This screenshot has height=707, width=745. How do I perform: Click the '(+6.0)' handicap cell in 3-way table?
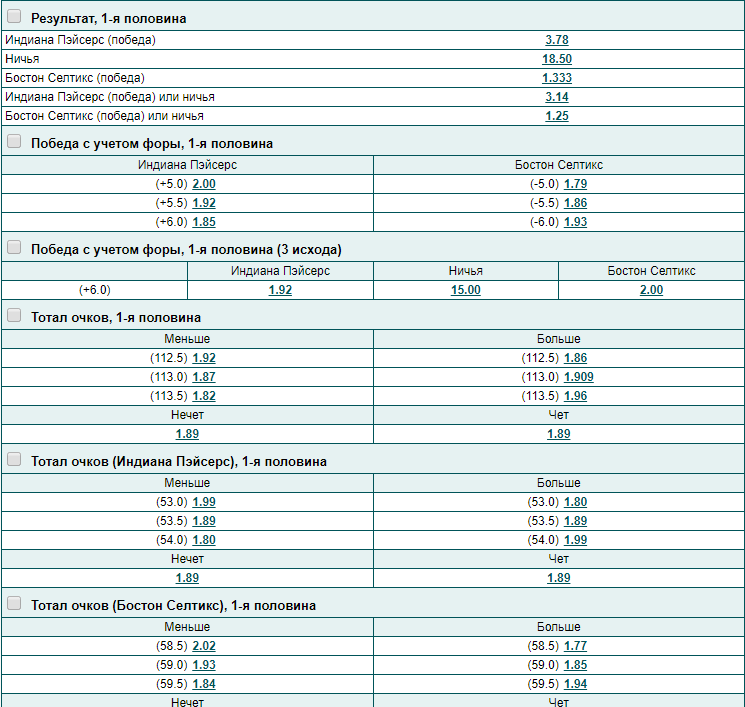pos(95,290)
